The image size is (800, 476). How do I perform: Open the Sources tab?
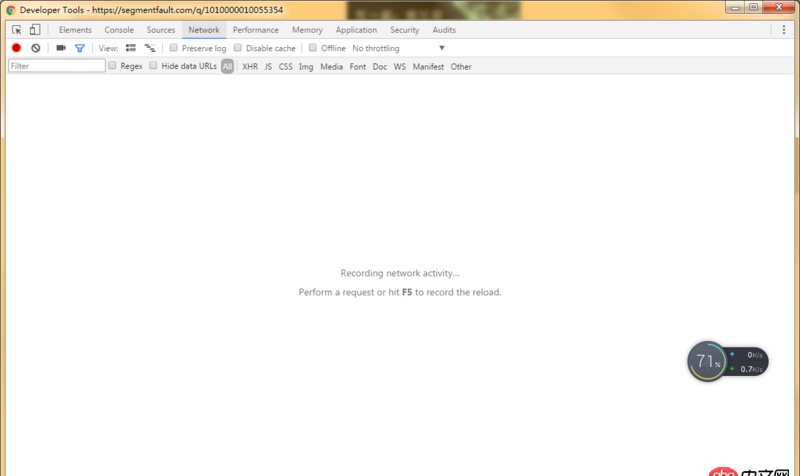(161, 30)
